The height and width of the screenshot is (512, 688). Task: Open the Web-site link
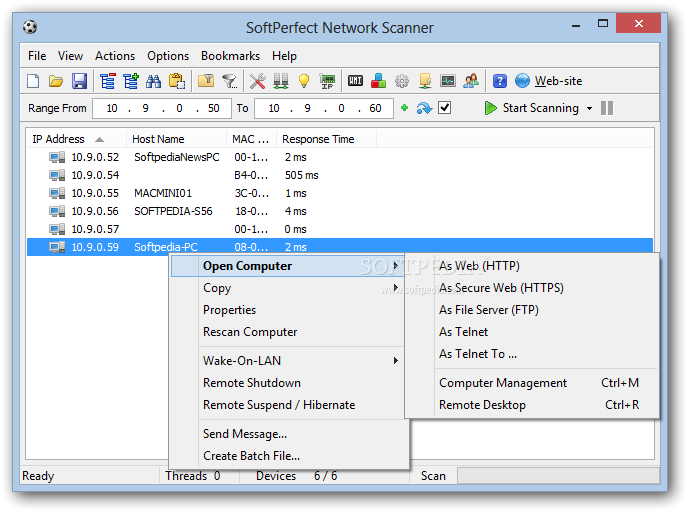(x=558, y=81)
